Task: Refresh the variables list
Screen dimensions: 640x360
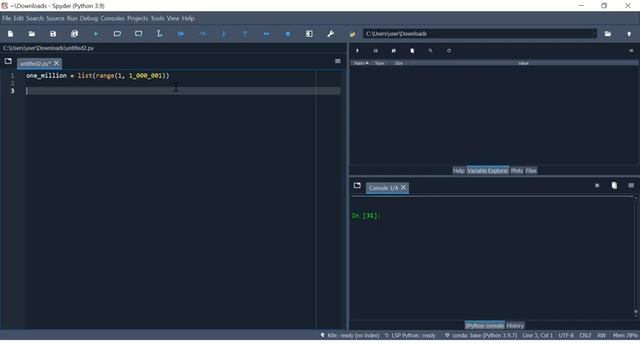Action: click(x=449, y=51)
